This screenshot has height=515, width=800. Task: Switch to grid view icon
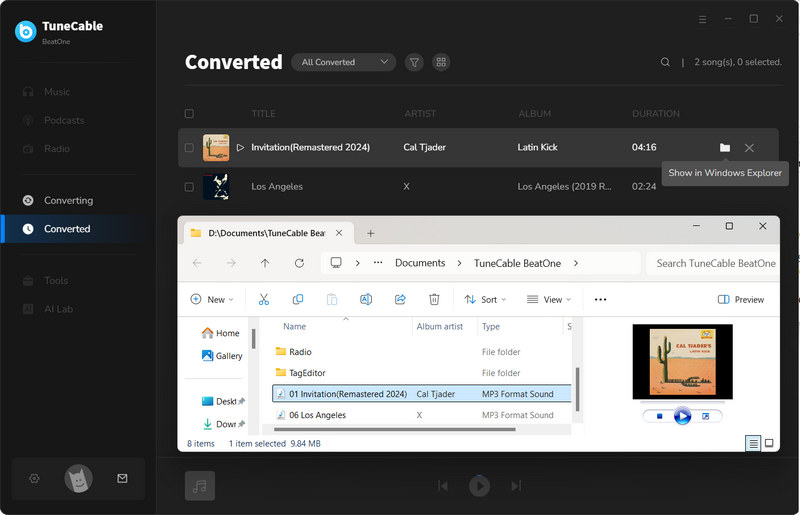441,62
